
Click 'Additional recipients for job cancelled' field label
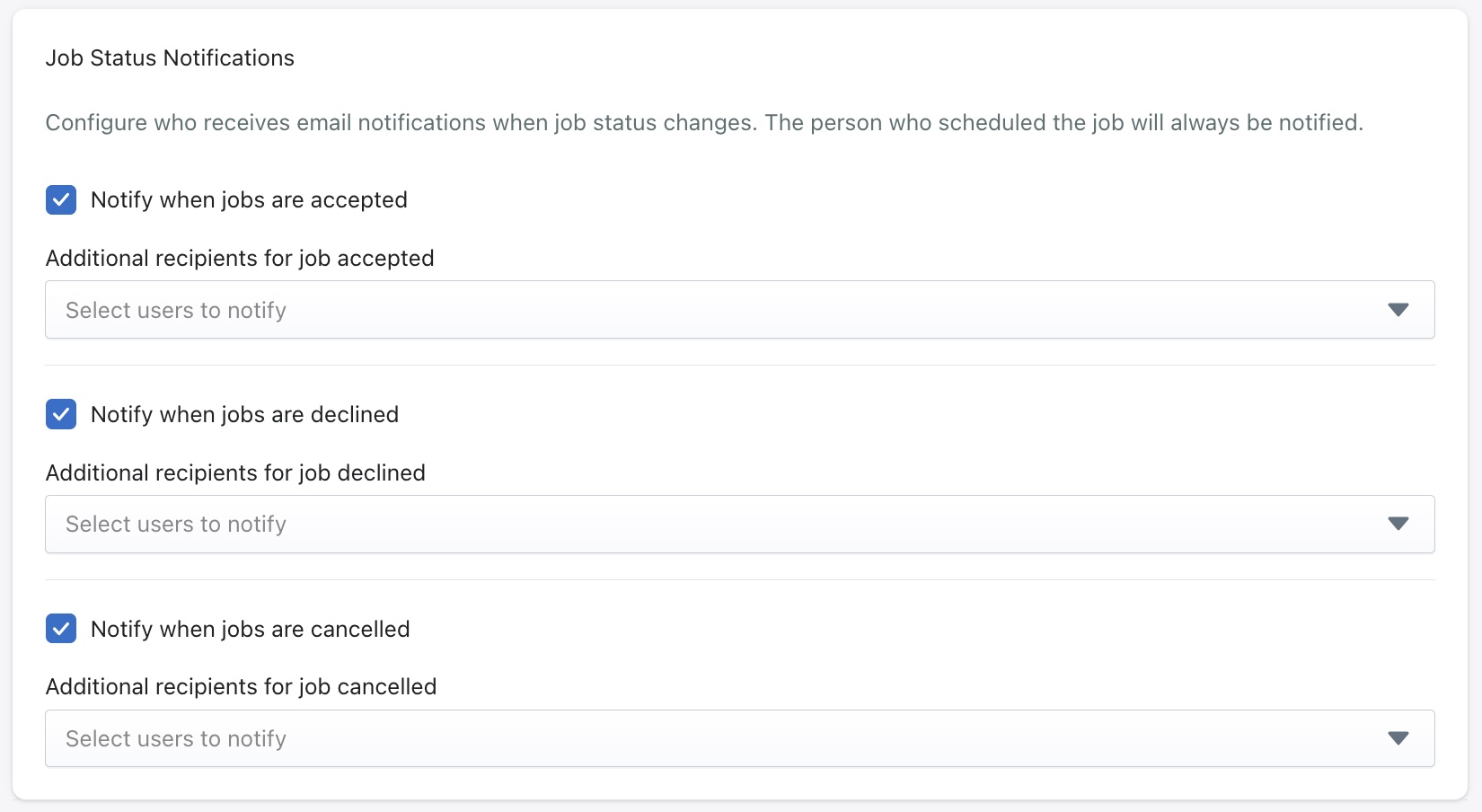pyautogui.click(x=241, y=686)
